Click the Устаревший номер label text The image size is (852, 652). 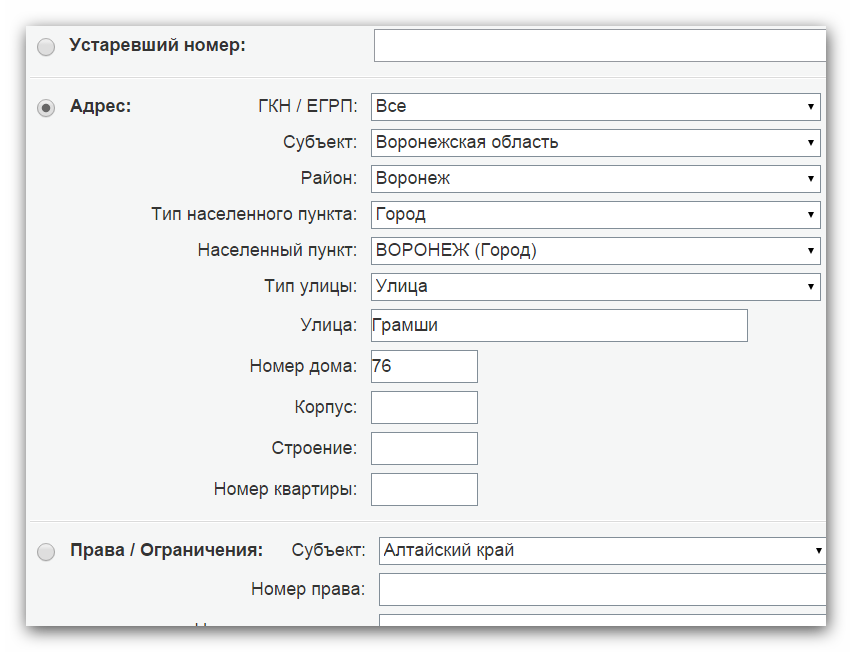click(157, 45)
